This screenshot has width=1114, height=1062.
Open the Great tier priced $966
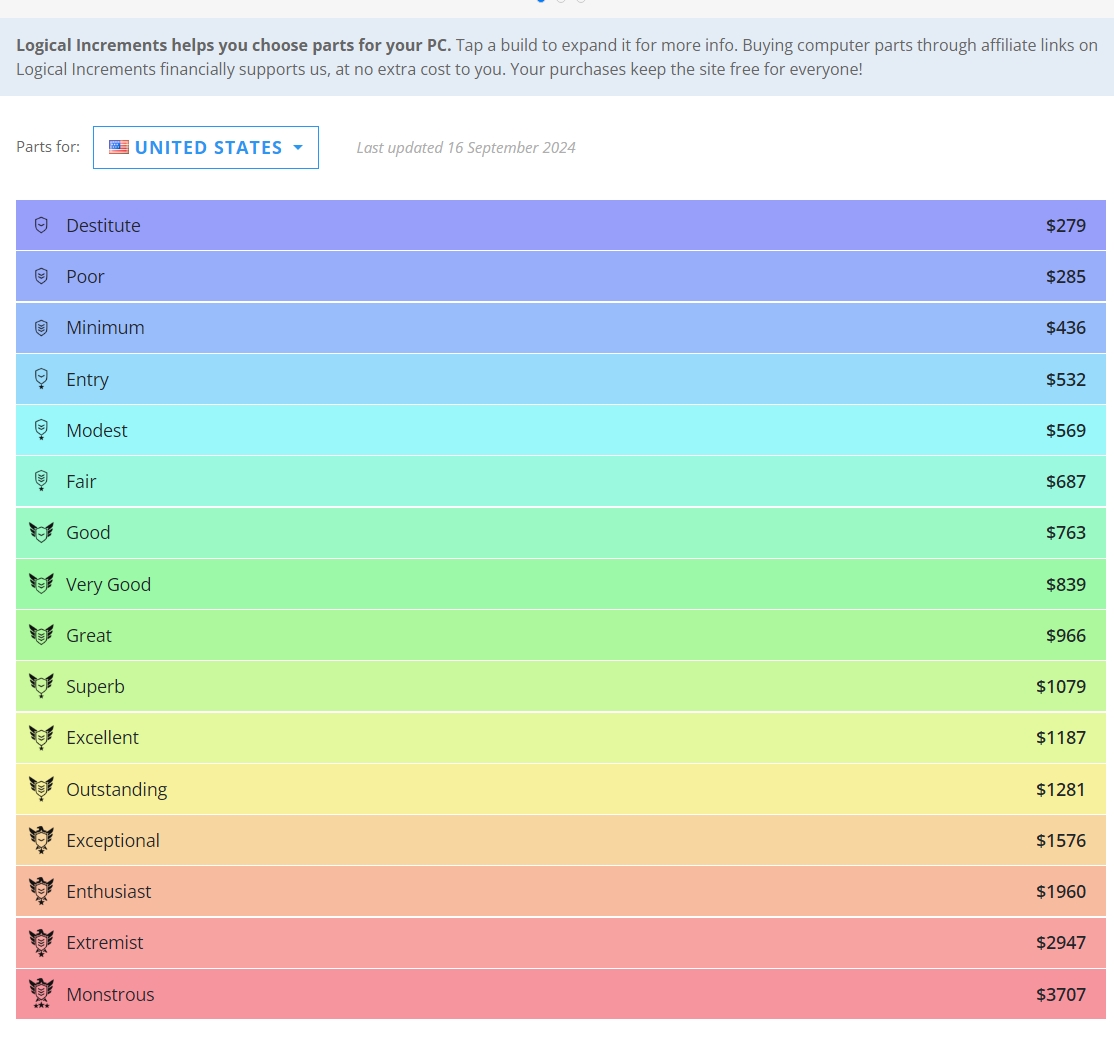tap(560, 635)
